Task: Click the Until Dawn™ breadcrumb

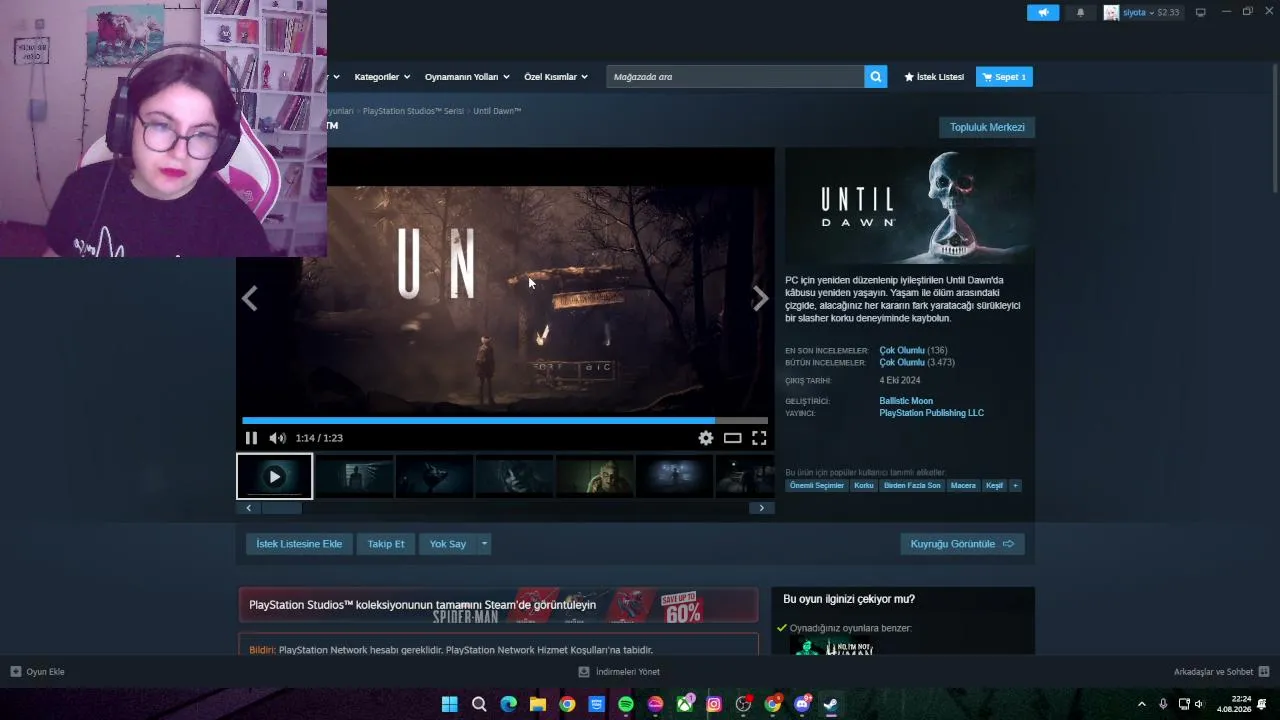Action: point(497,111)
